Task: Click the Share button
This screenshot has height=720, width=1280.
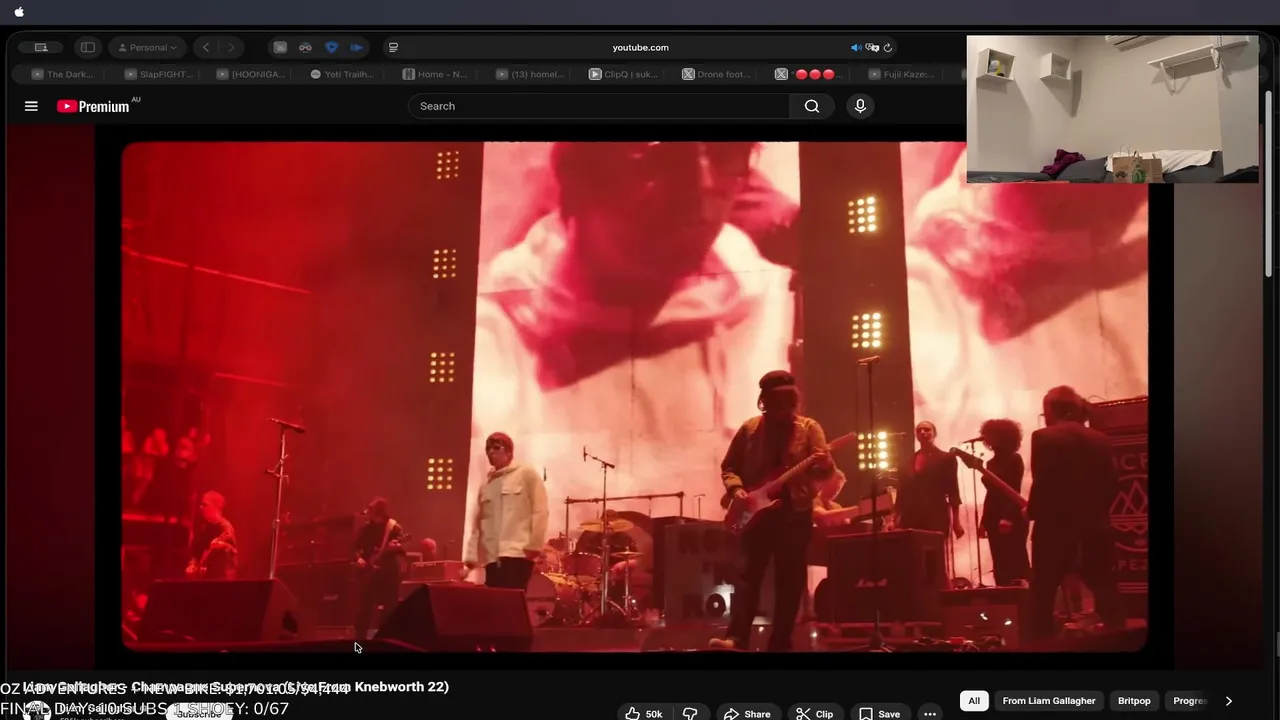Action: (x=747, y=714)
